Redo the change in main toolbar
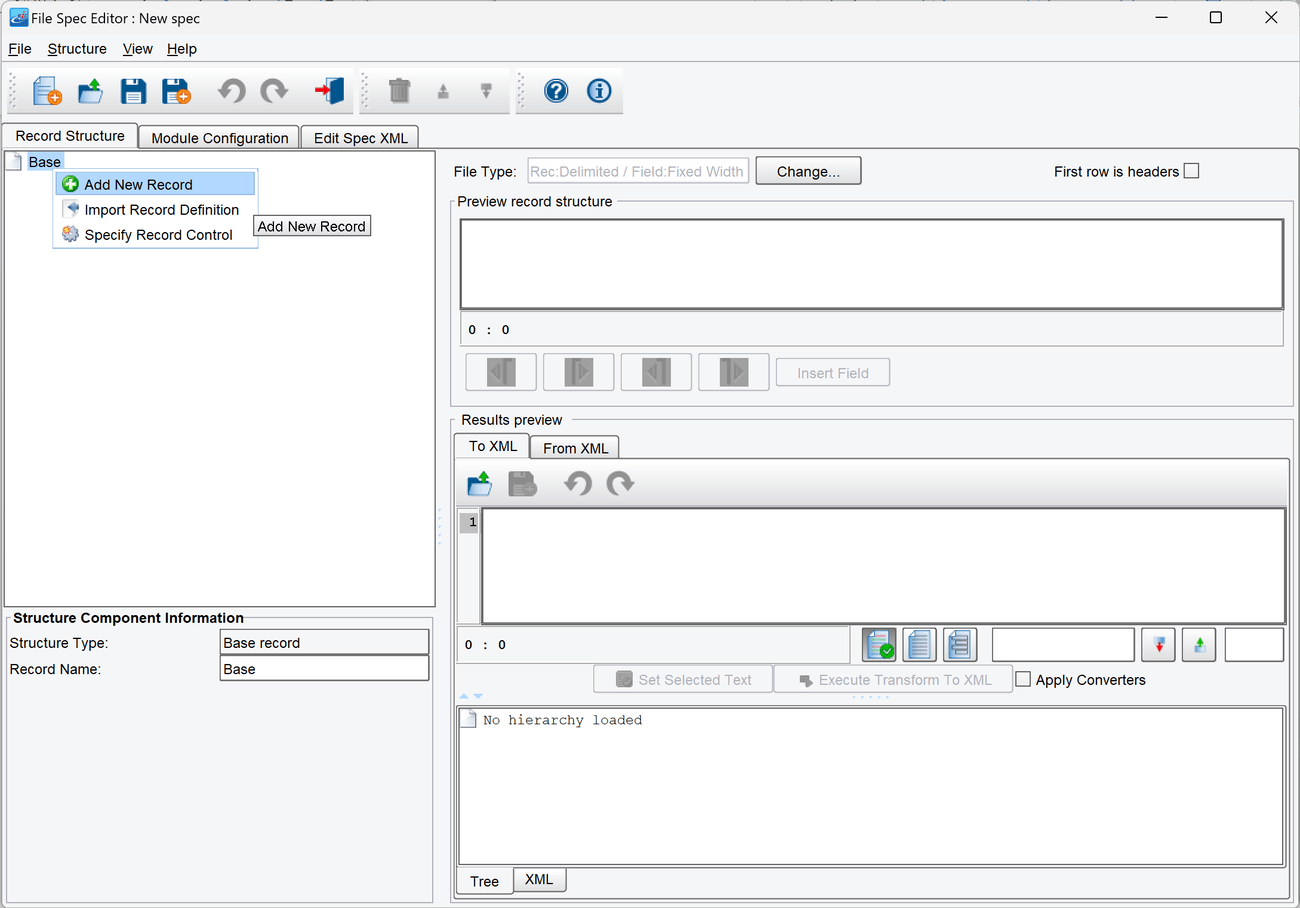 (274, 91)
